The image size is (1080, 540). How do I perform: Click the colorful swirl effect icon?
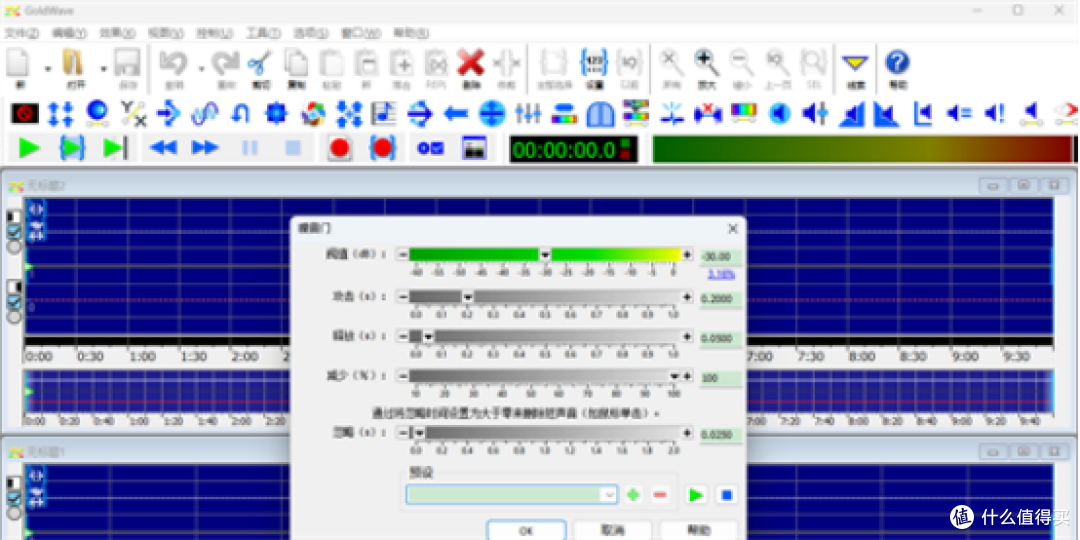coord(313,113)
